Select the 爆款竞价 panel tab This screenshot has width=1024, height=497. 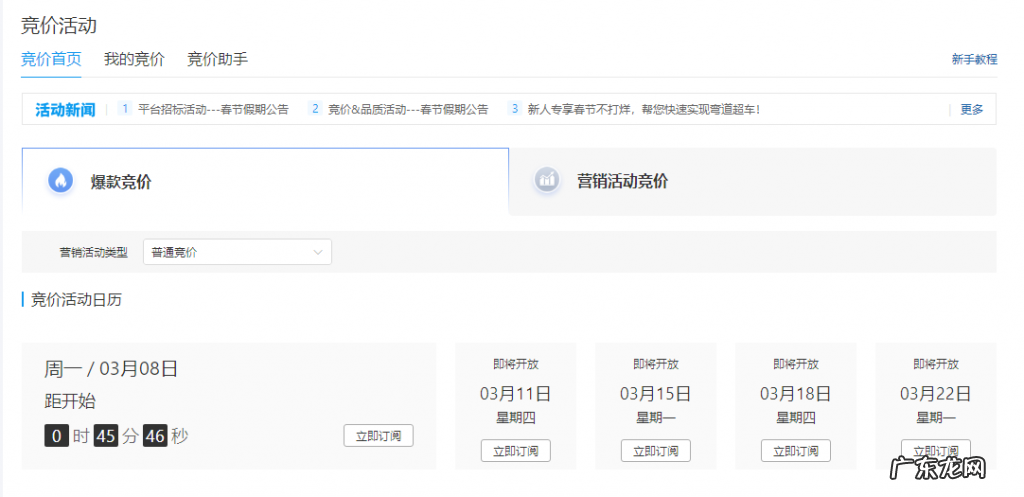click(265, 181)
